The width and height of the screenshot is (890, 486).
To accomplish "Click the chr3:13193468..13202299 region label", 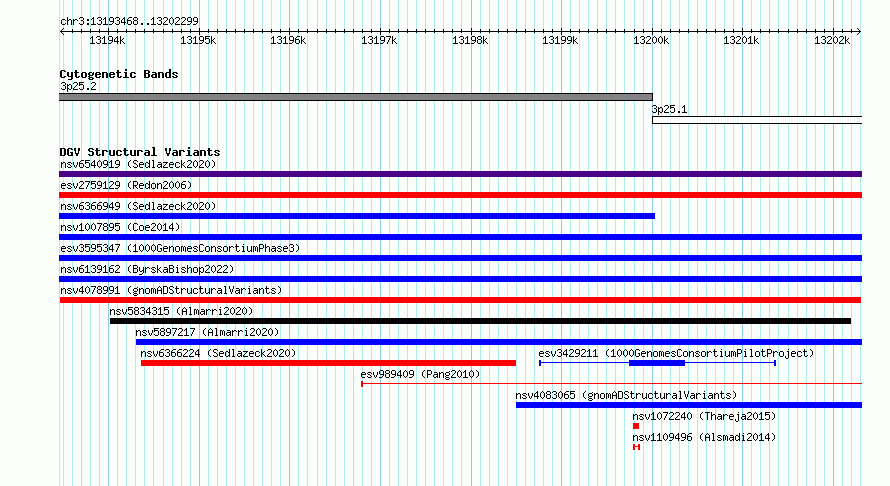I will click(x=129, y=21).
